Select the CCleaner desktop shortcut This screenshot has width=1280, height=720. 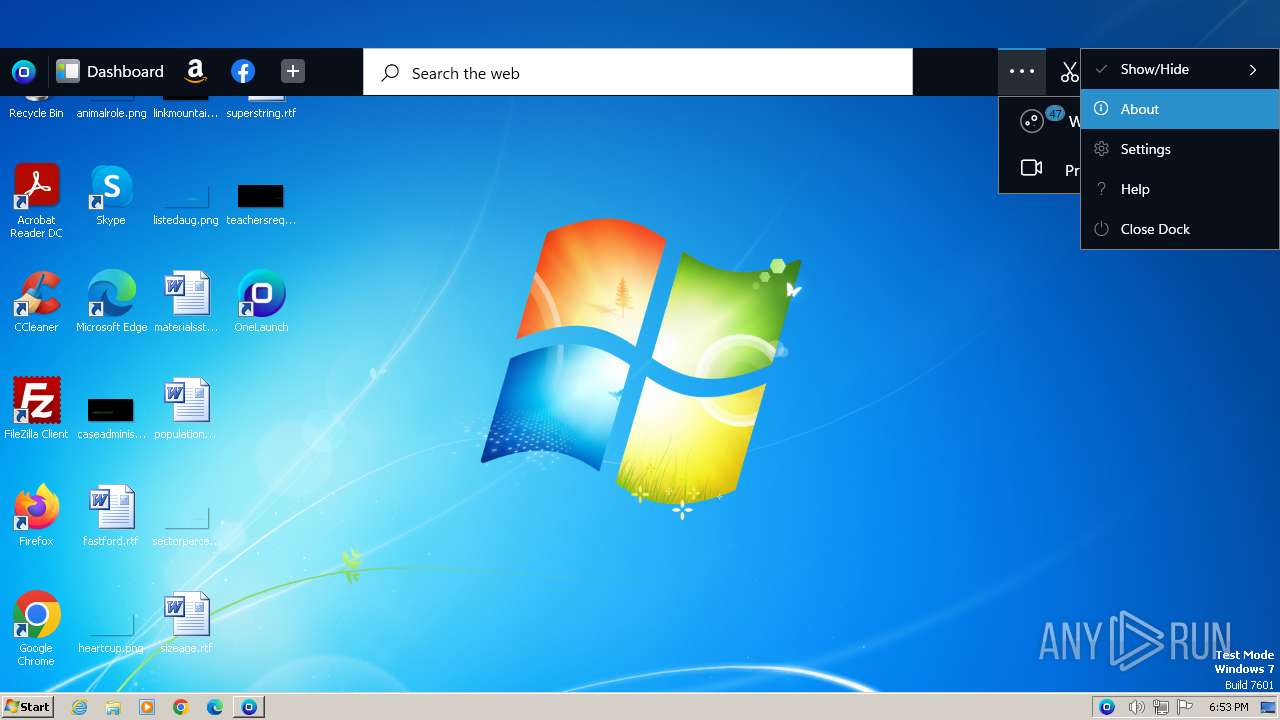[36, 301]
